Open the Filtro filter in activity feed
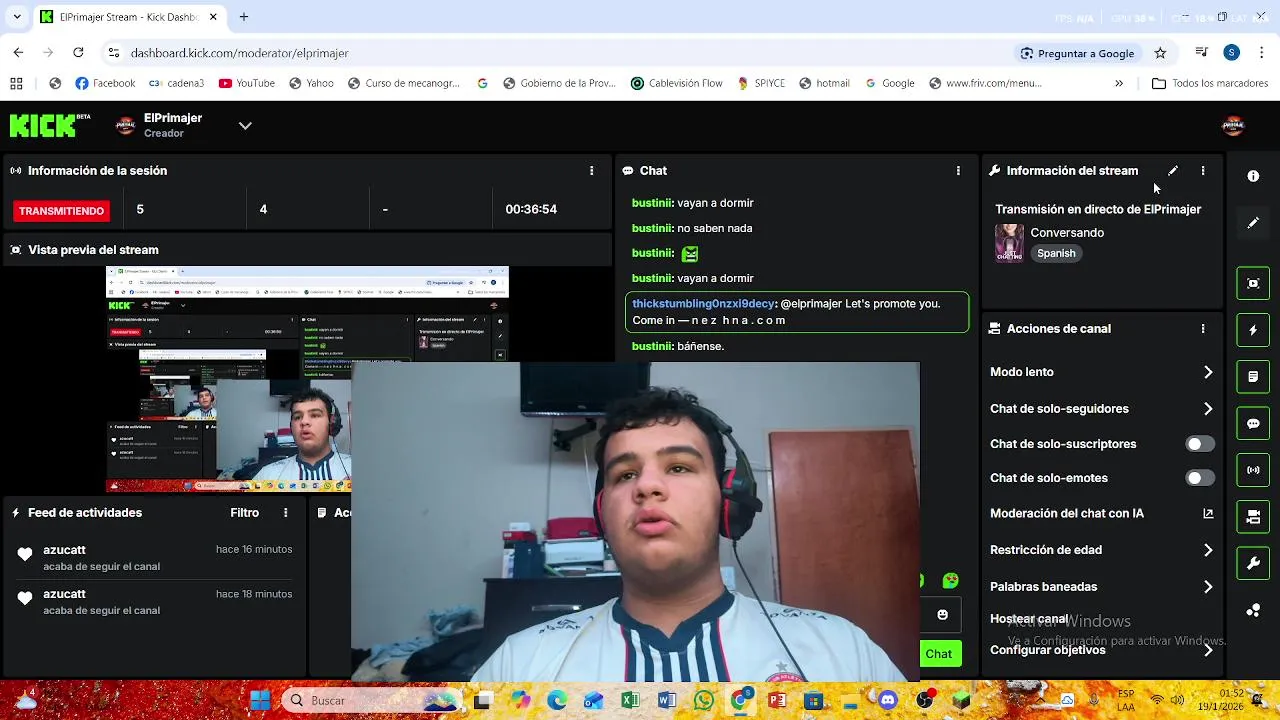 tap(244, 512)
